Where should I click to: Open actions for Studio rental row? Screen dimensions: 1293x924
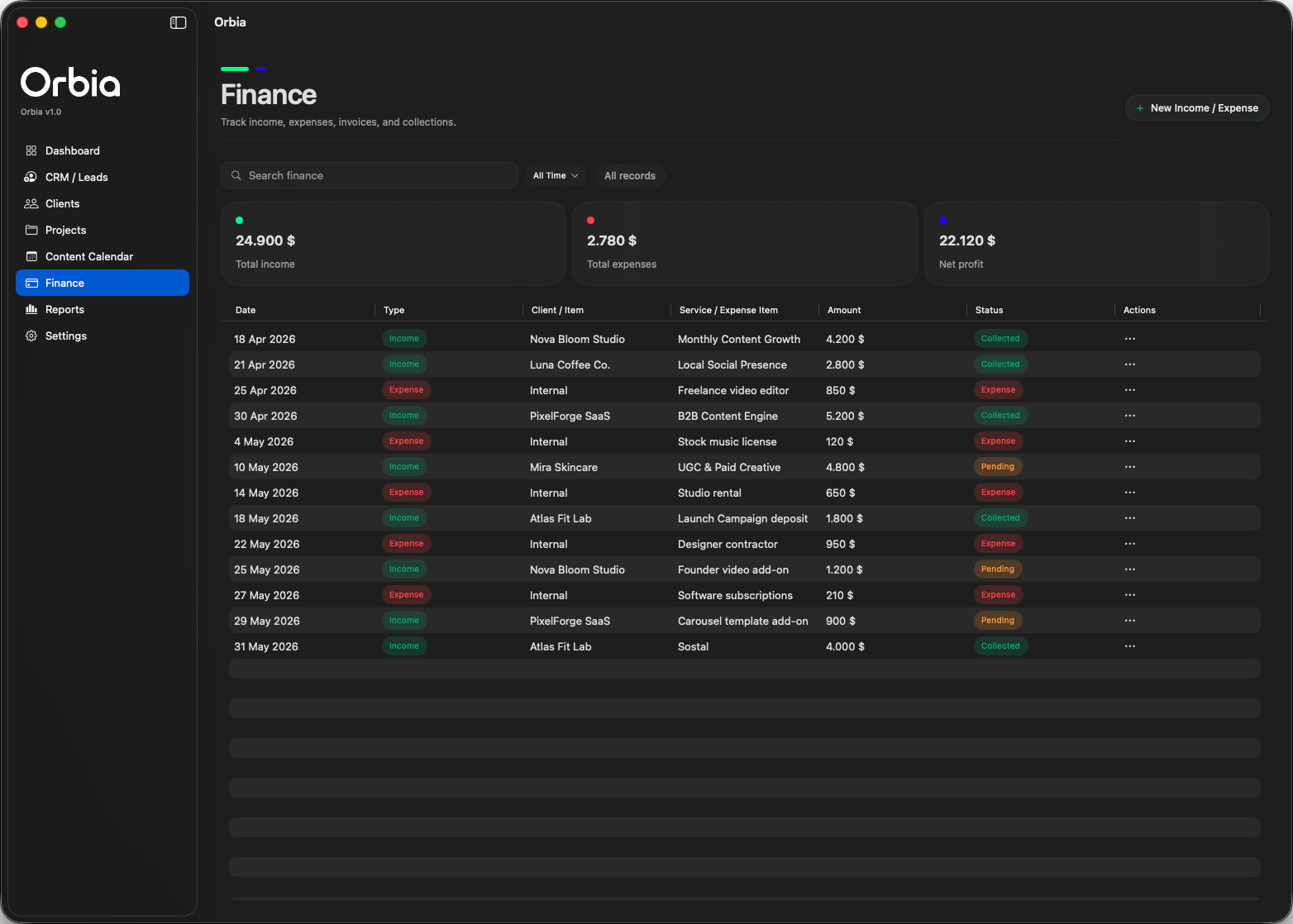tap(1130, 493)
